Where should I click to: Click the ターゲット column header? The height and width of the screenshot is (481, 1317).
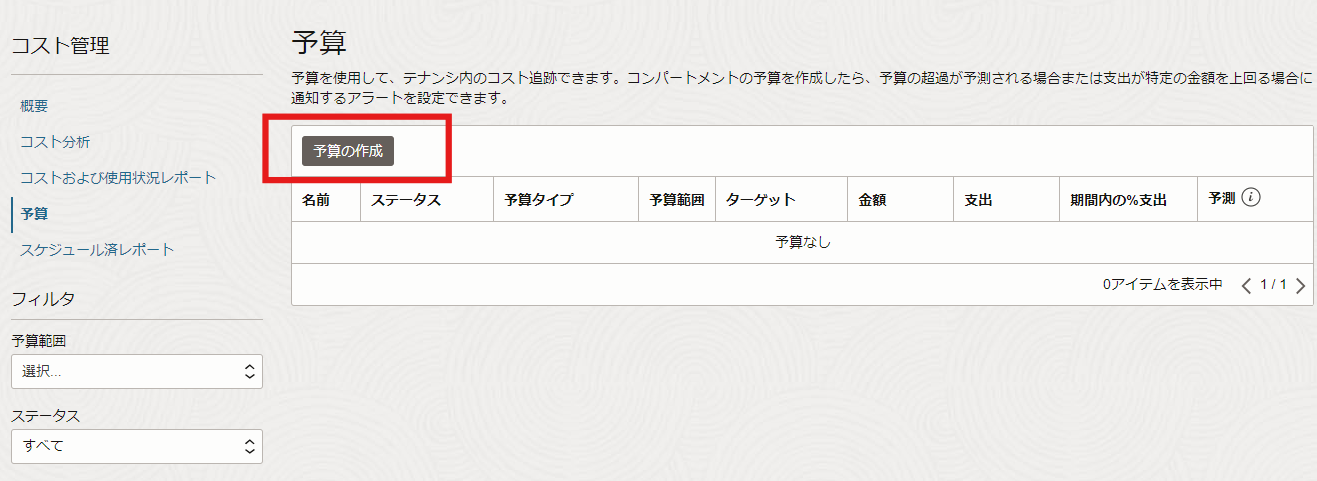(761, 200)
